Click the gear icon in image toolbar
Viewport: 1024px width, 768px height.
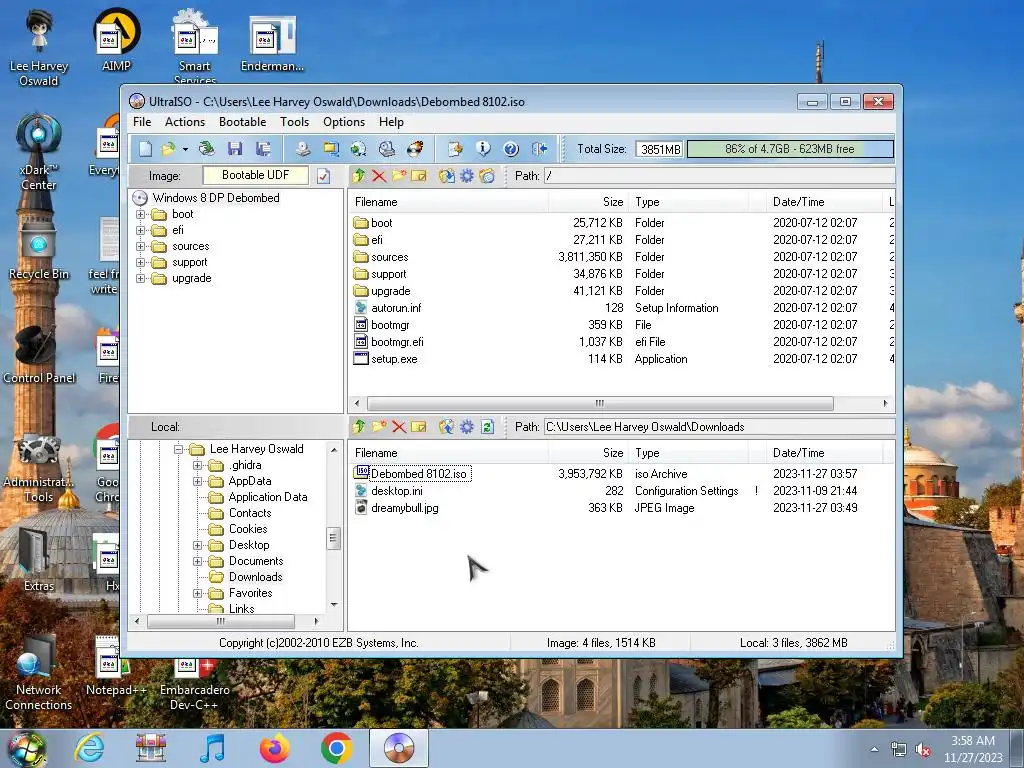click(467, 176)
